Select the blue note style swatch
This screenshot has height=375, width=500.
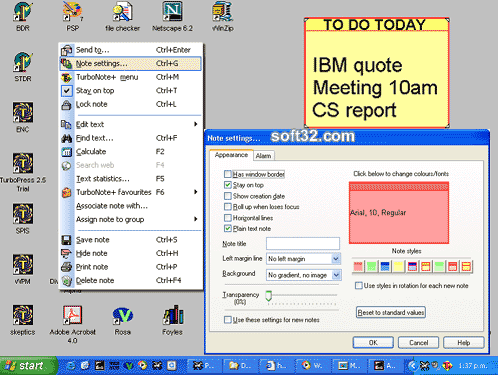385,266
